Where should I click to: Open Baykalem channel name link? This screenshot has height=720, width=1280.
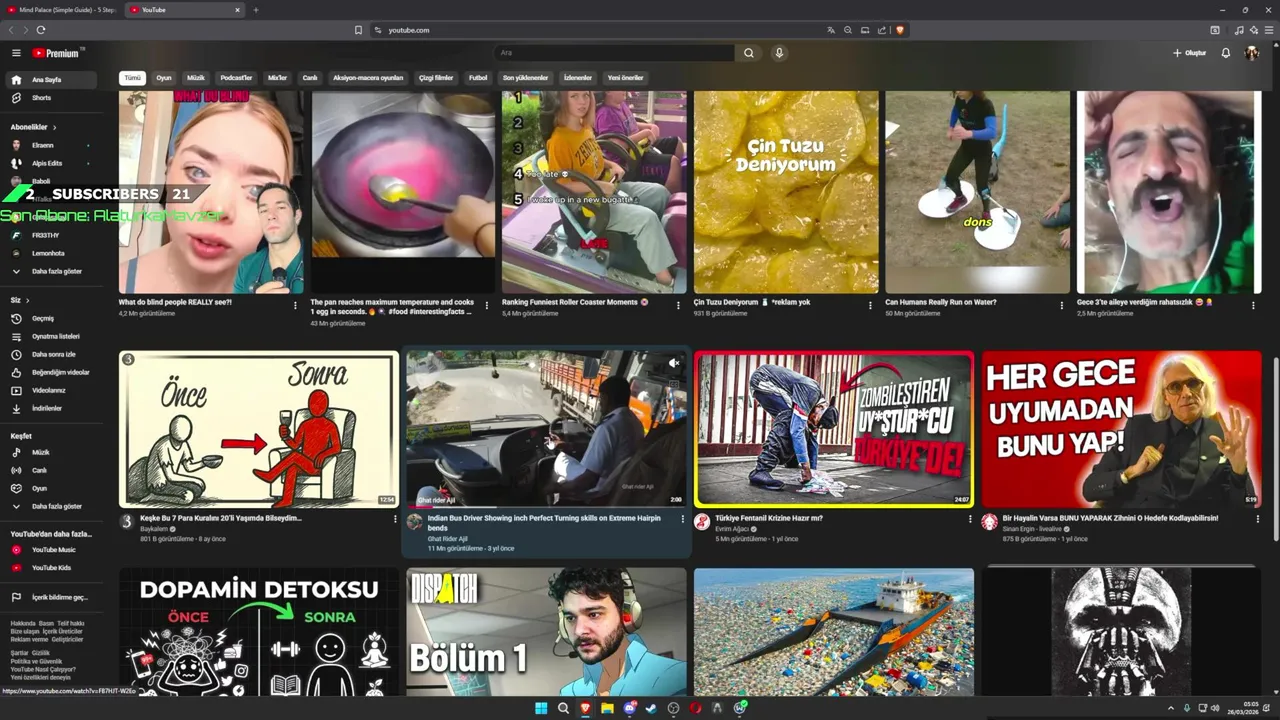[x=156, y=529]
